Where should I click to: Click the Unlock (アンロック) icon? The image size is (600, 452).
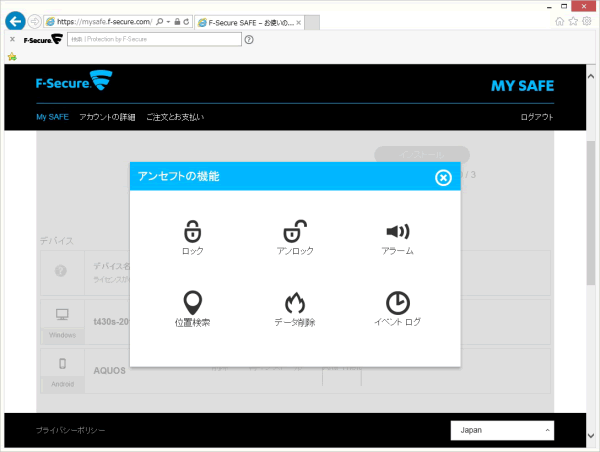click(295, 231)
